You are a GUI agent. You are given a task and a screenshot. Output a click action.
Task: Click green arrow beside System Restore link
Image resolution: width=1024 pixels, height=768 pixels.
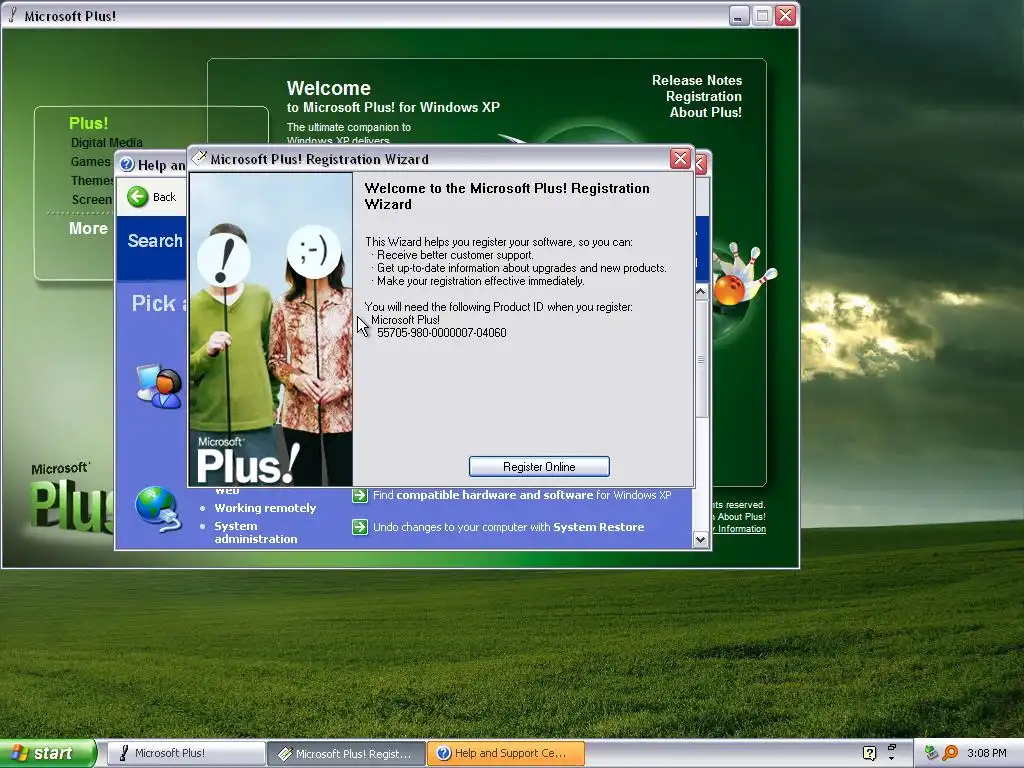coord(360,527)
